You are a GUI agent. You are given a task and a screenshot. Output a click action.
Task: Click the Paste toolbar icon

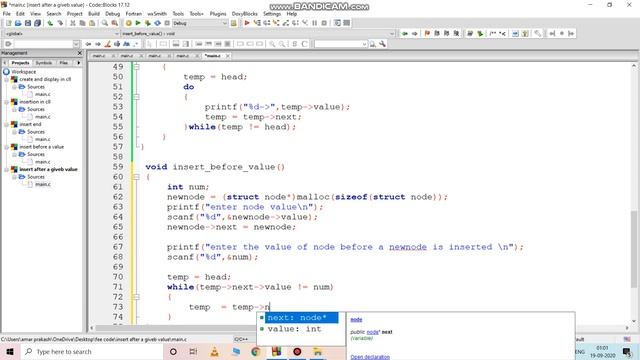(x=92, y=23)
